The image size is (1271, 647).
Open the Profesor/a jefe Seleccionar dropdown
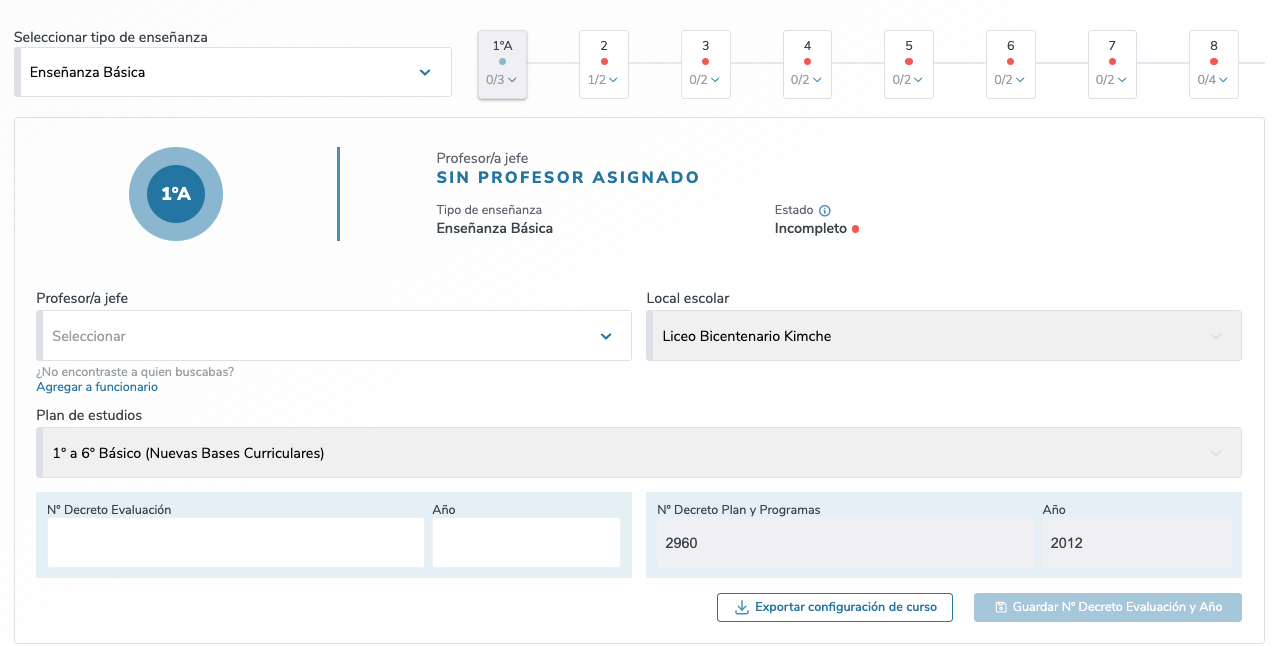click(x=334, y=336)
